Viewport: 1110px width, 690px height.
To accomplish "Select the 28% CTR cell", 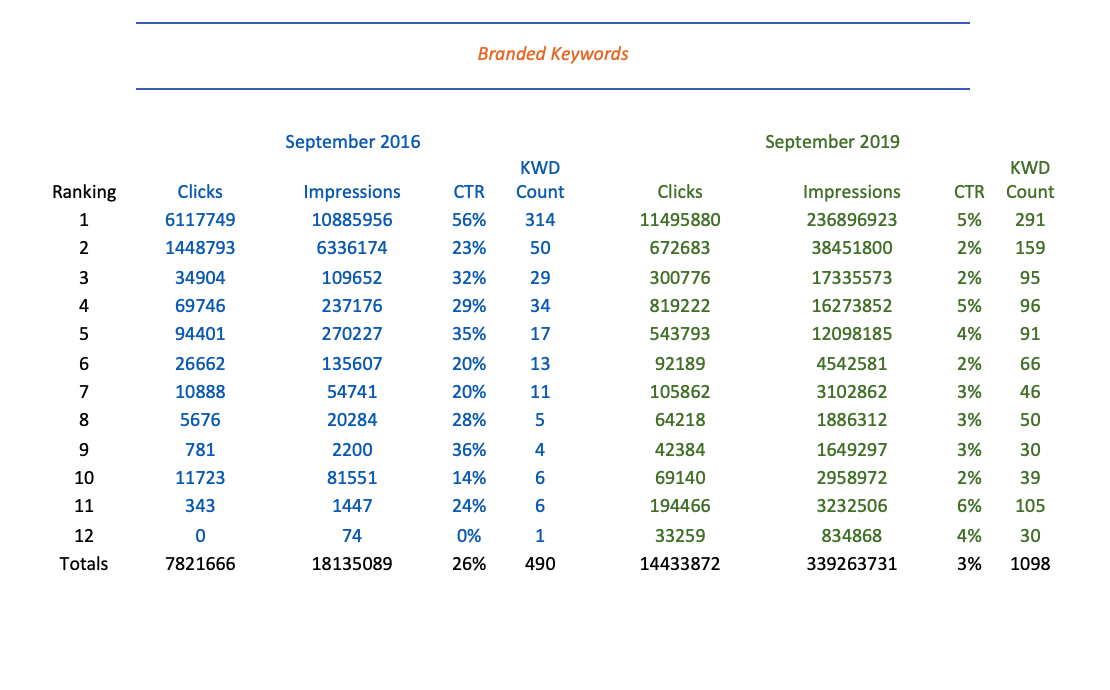I will coord(469,420).
